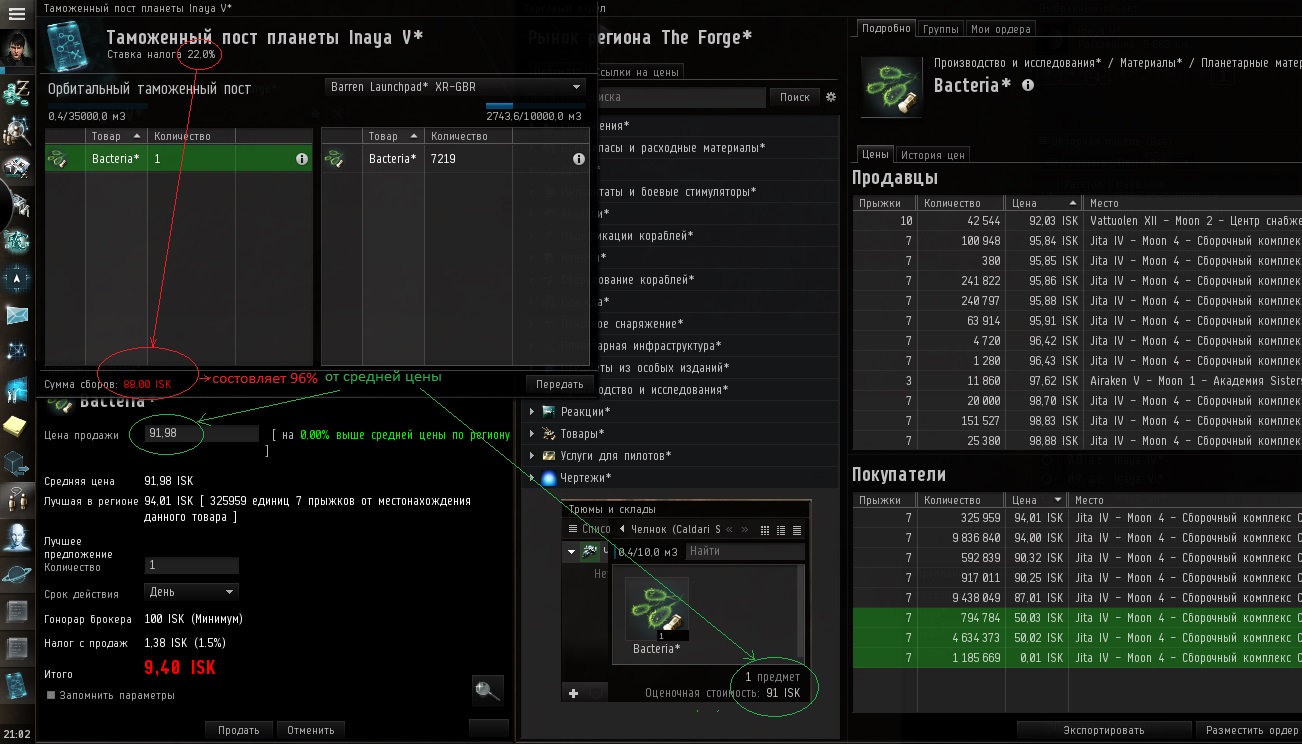Click the Производство и исследования breadcrumb link
Screen dimensions: 1302x744
point(1018,62)
